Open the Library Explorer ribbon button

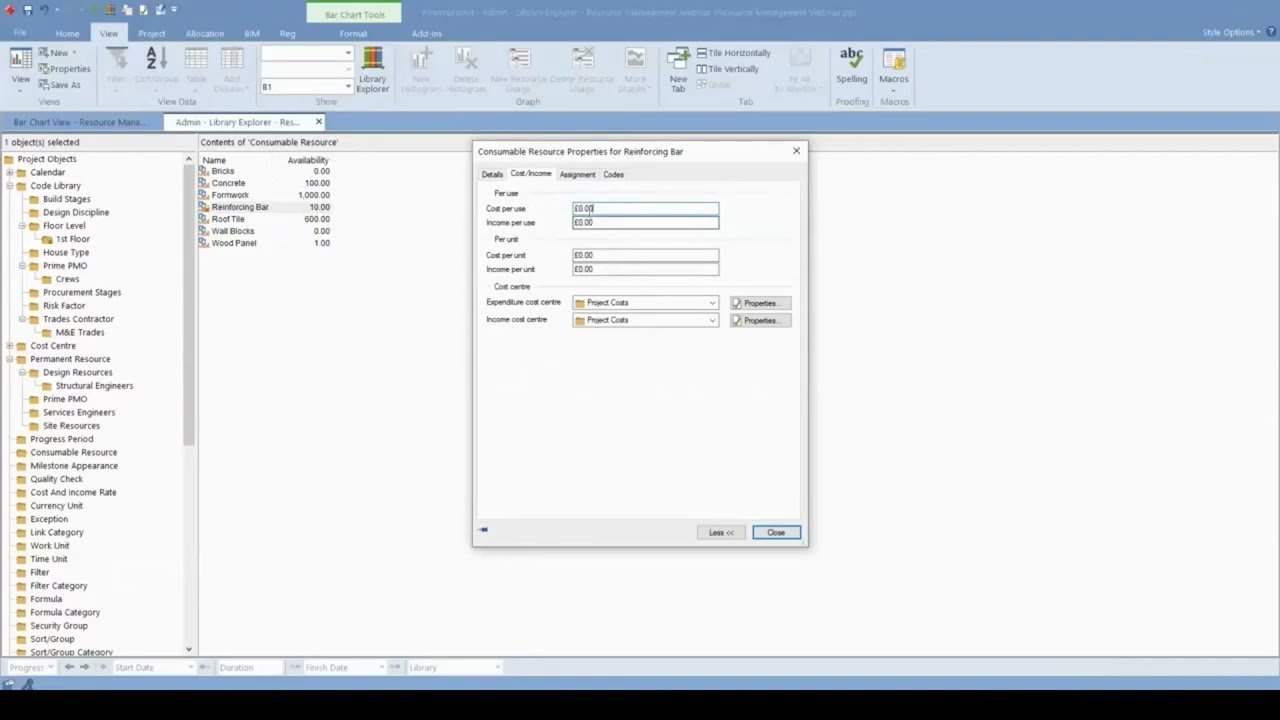pos(372,70)
